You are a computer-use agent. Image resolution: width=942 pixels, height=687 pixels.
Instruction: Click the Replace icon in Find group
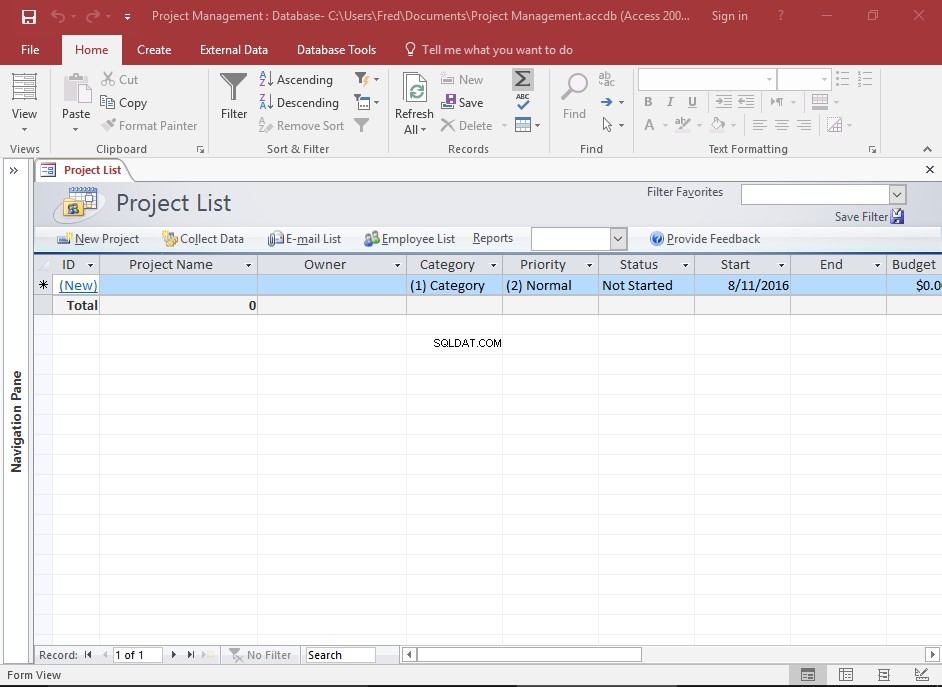pos(606,79)
